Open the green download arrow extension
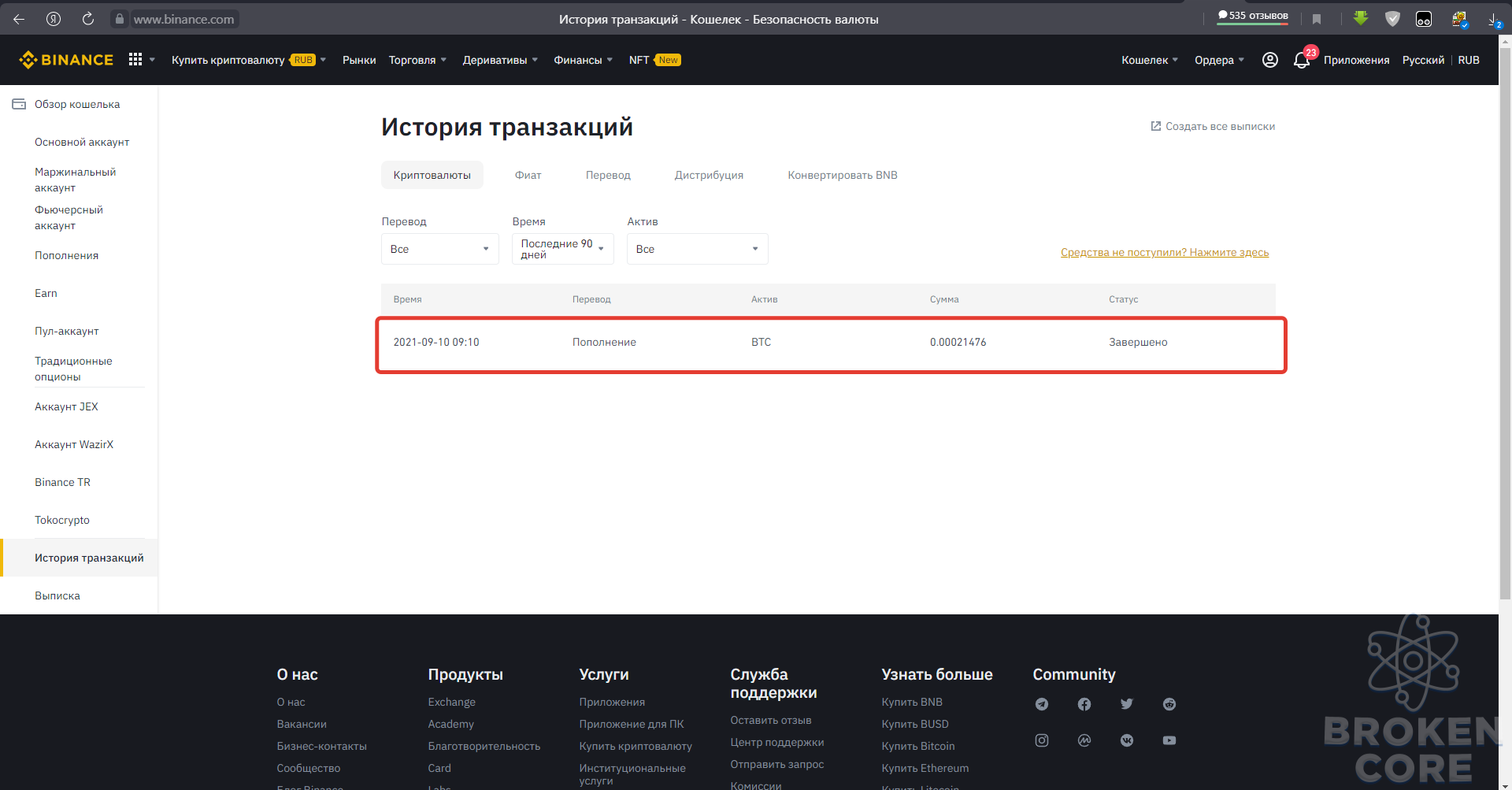The height and width of the screenshot is (790, 1512). (x=1361, y=18)
